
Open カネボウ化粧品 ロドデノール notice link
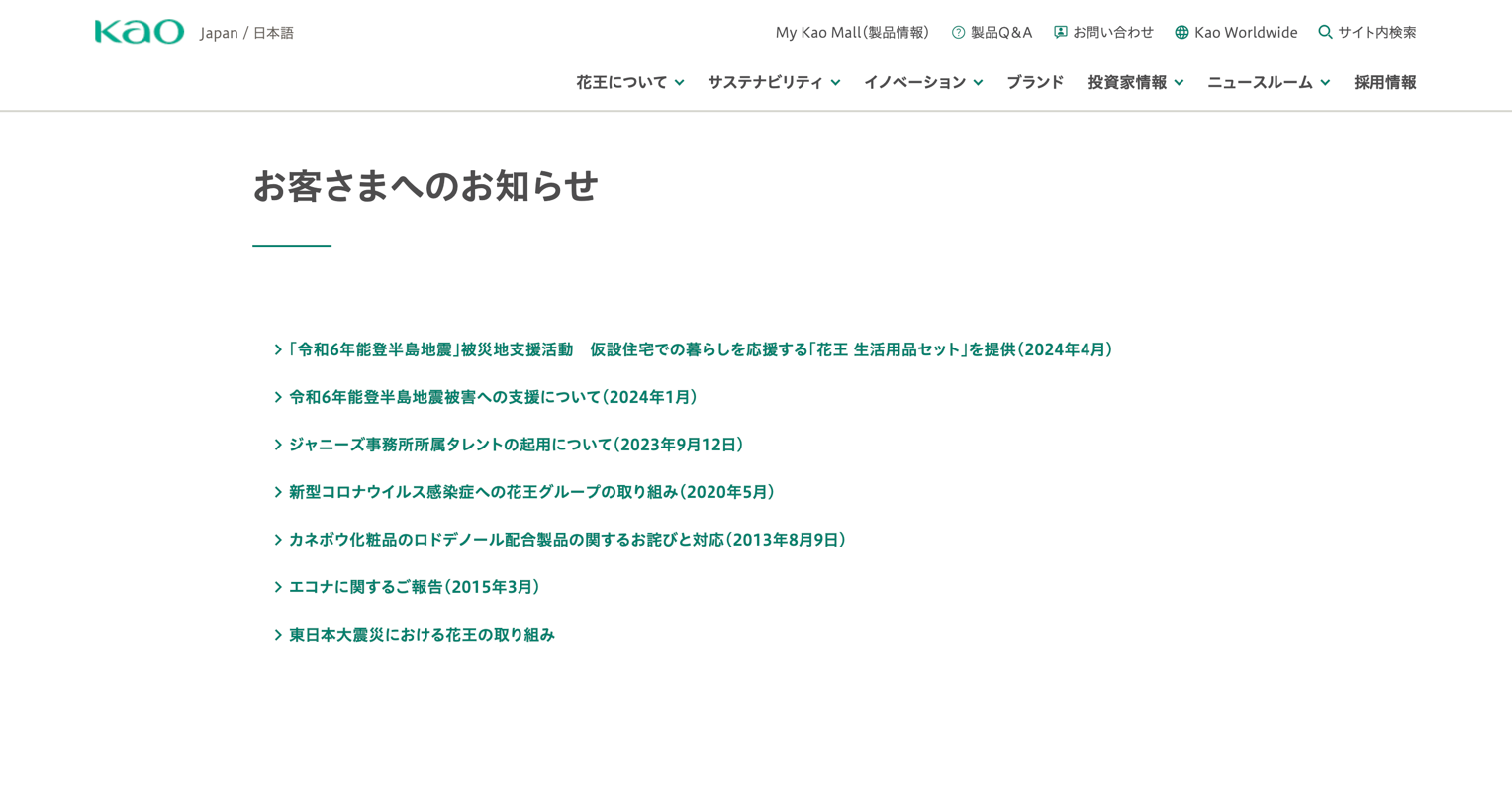567,540
